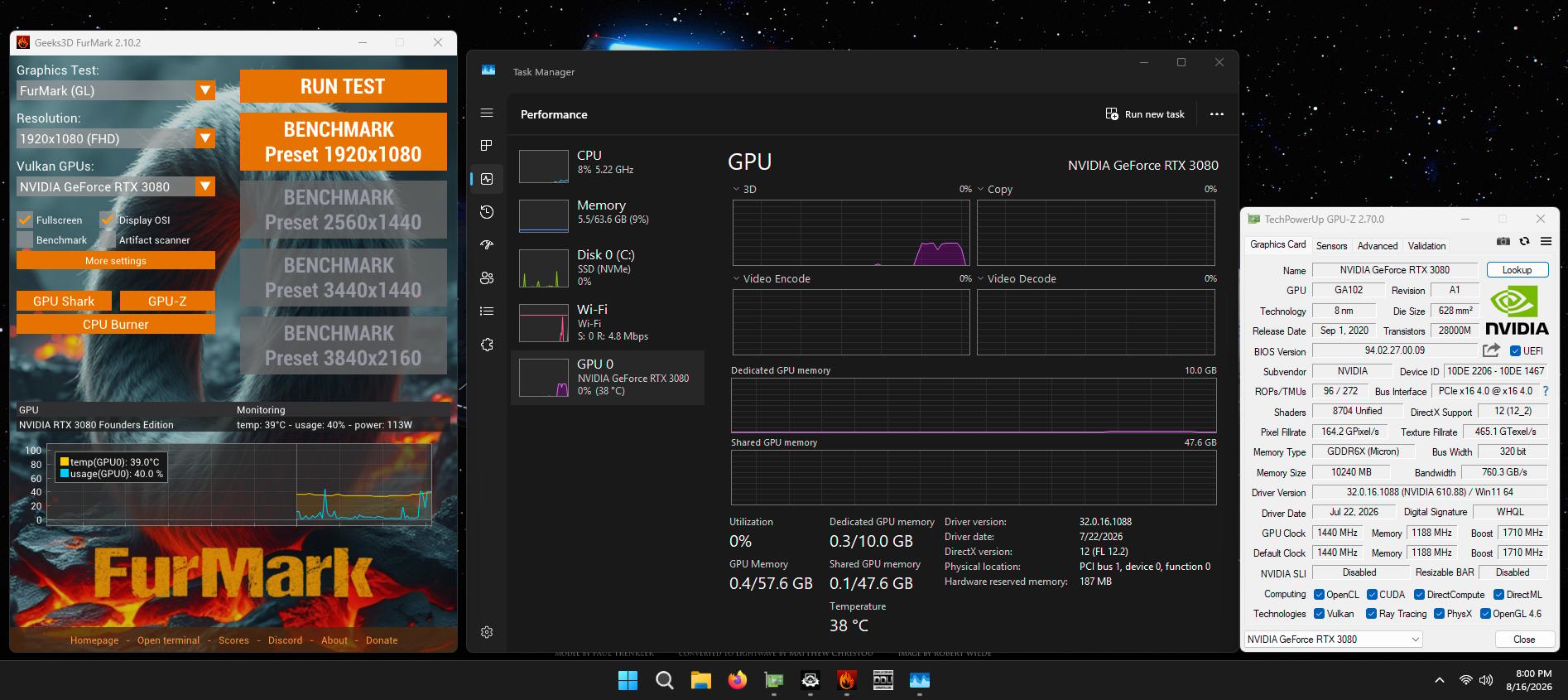Open Users page in Task Manager sidebar
This screenshot has height=700, width=1568.
(x=487, y=278)
